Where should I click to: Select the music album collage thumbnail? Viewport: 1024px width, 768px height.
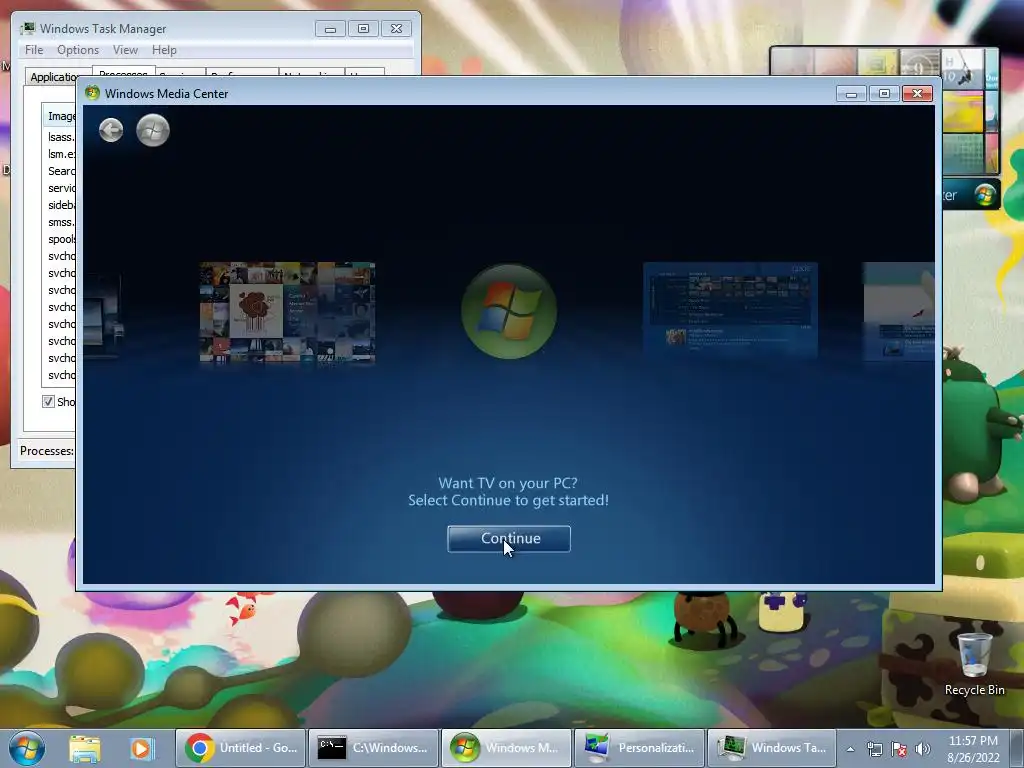(287, 312)
